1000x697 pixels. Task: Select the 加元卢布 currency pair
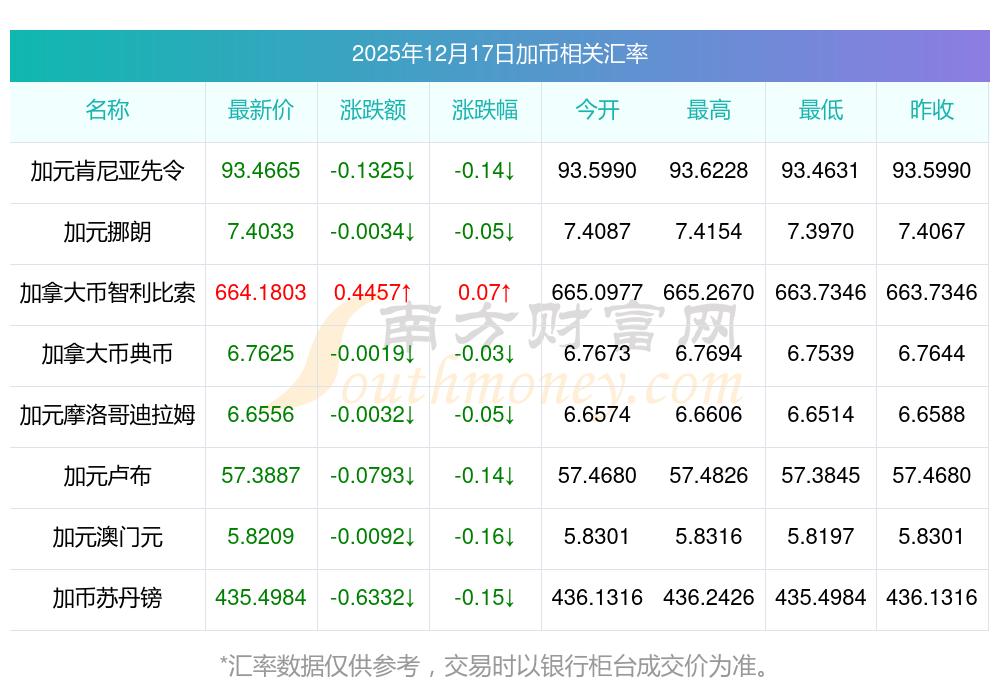[107, 476]
